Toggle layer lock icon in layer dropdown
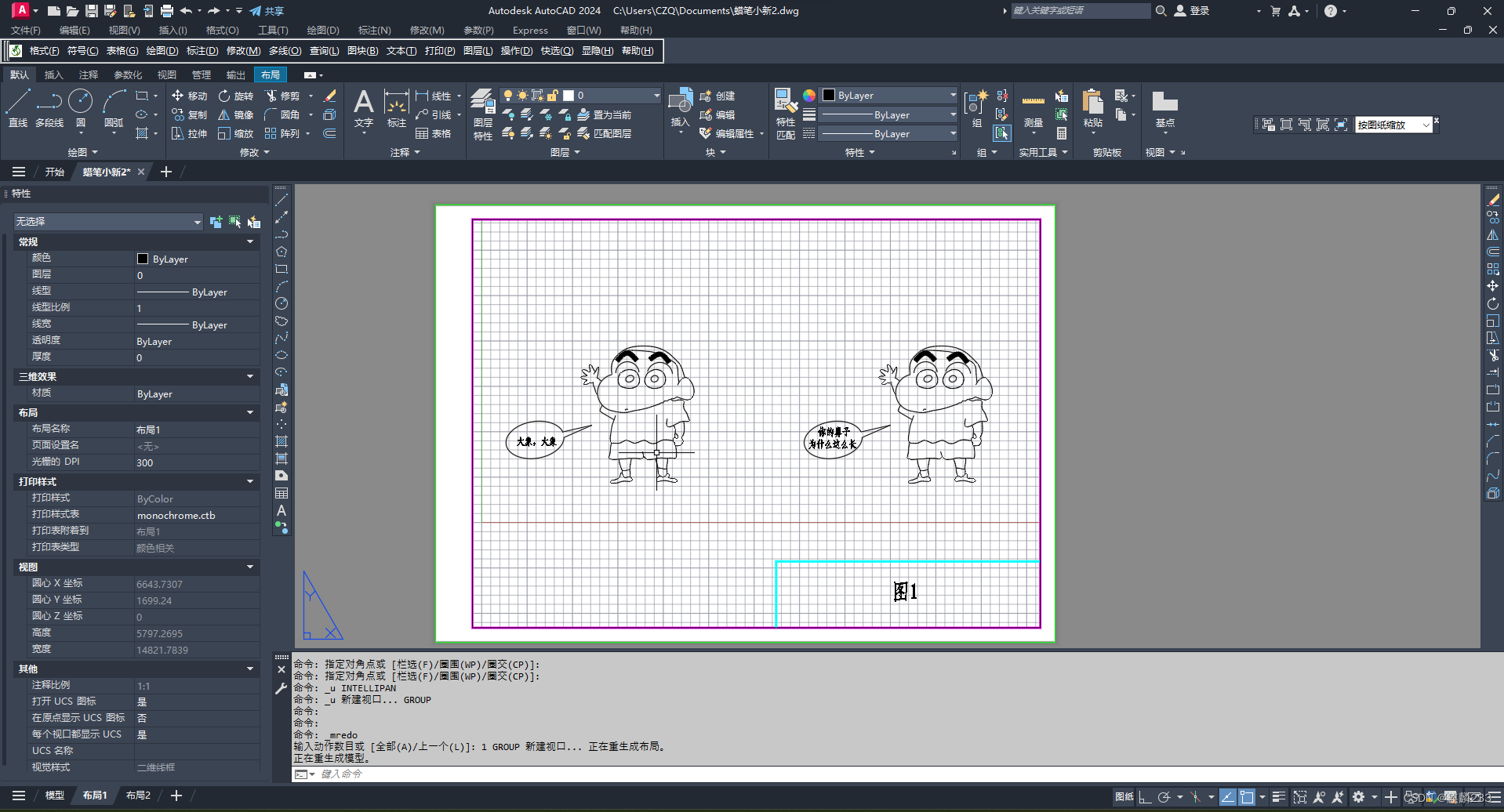 (552, 96)
